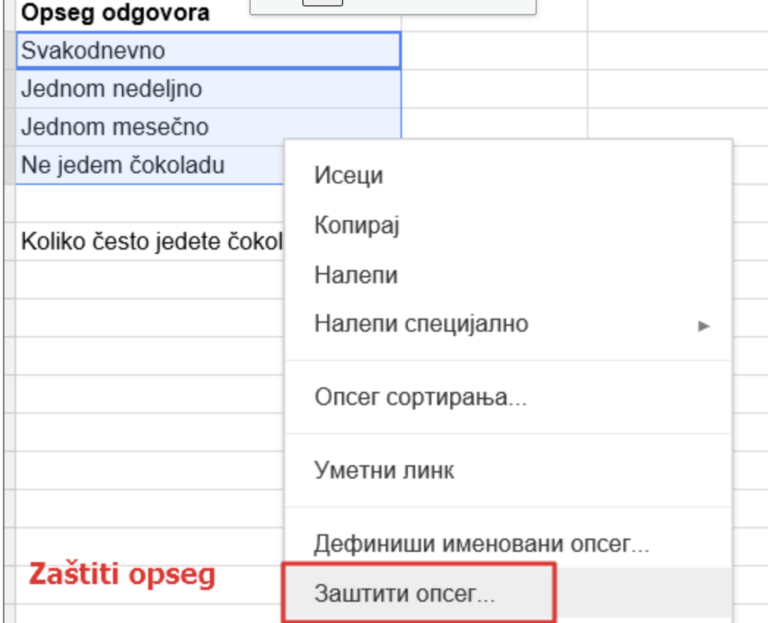Screen dimensions: 768x623
Task: Click the Ne jedem čokoladu cell
Action: [x=150, y=166]
